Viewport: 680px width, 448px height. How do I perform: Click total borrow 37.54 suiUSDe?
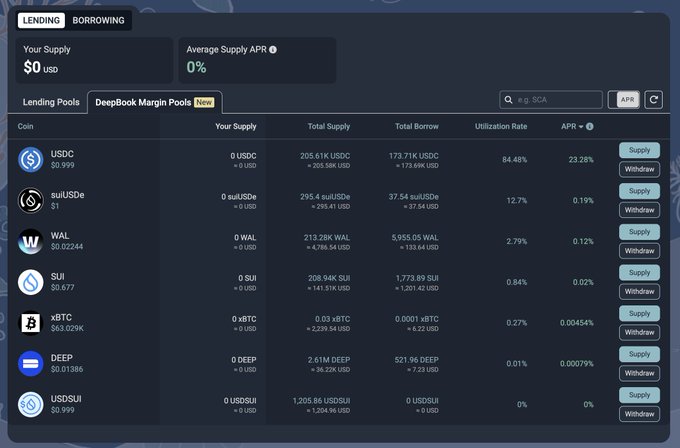tap(414, 196)
